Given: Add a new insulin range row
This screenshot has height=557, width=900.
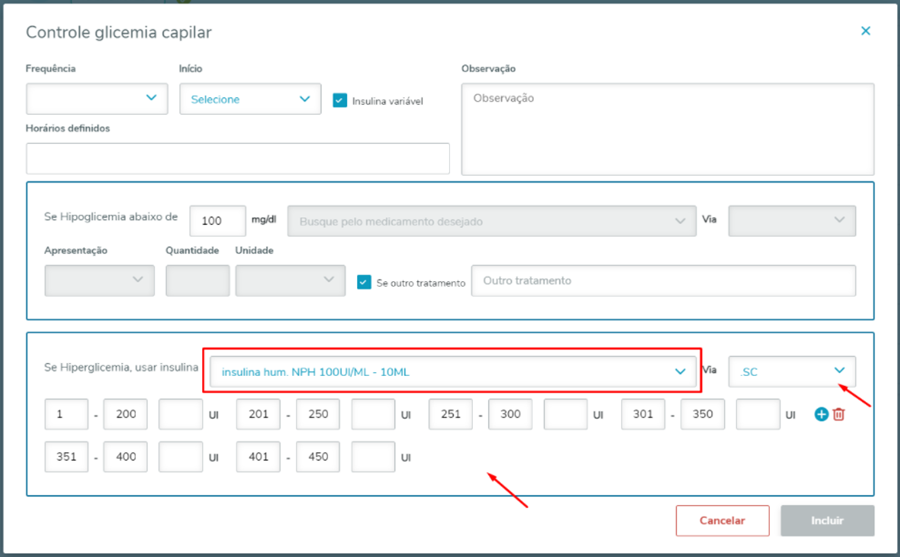Looking at the screenshot, I should tap(821, 414).
